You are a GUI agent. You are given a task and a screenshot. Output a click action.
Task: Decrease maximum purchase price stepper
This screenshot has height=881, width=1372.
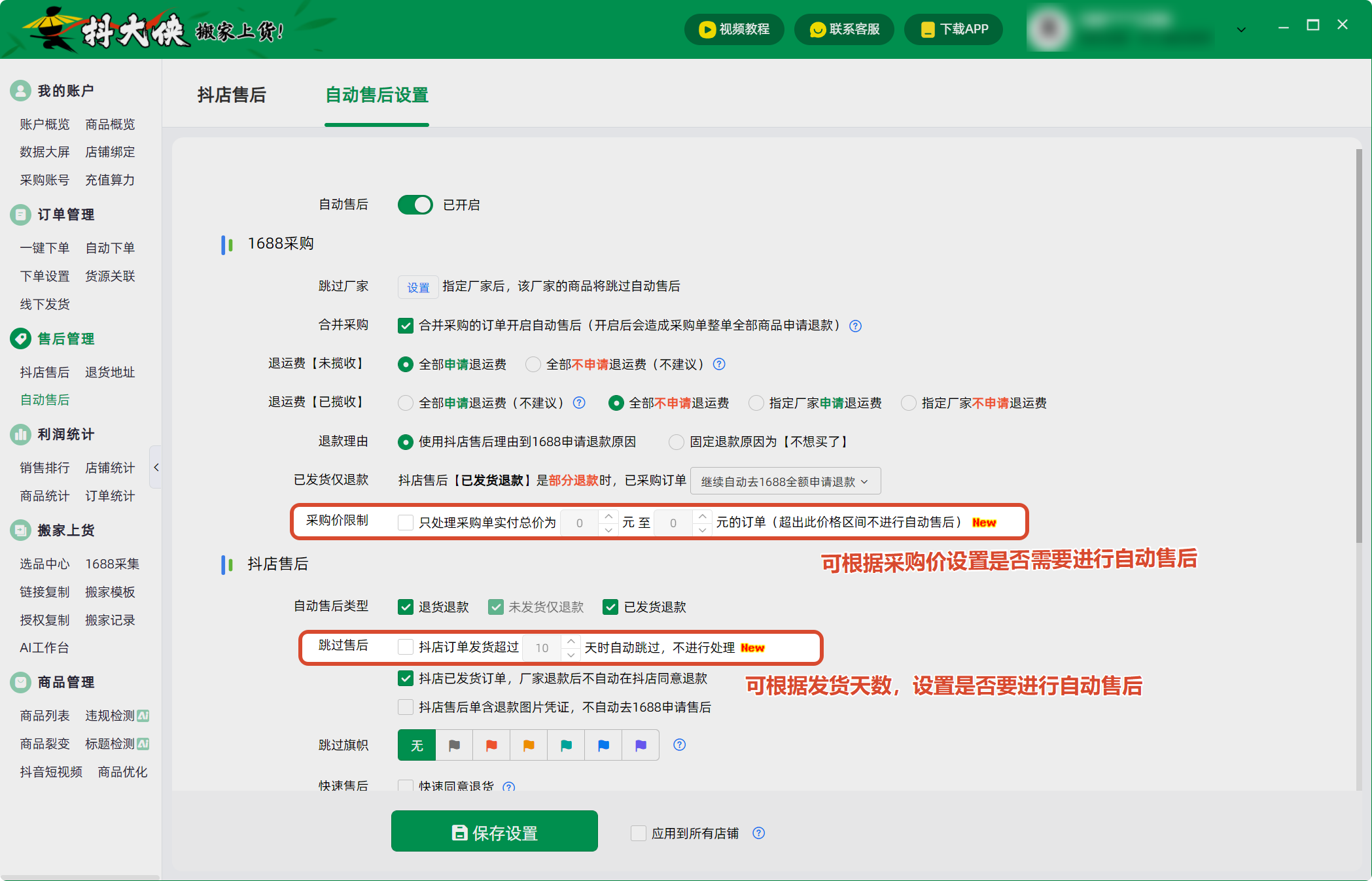click(x=702, y=530)
